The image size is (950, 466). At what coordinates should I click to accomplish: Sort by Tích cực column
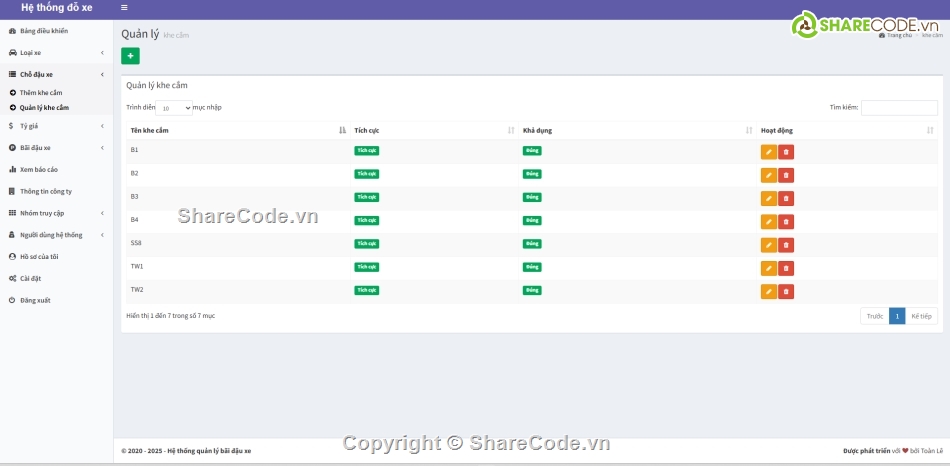(x=434, y=130)
